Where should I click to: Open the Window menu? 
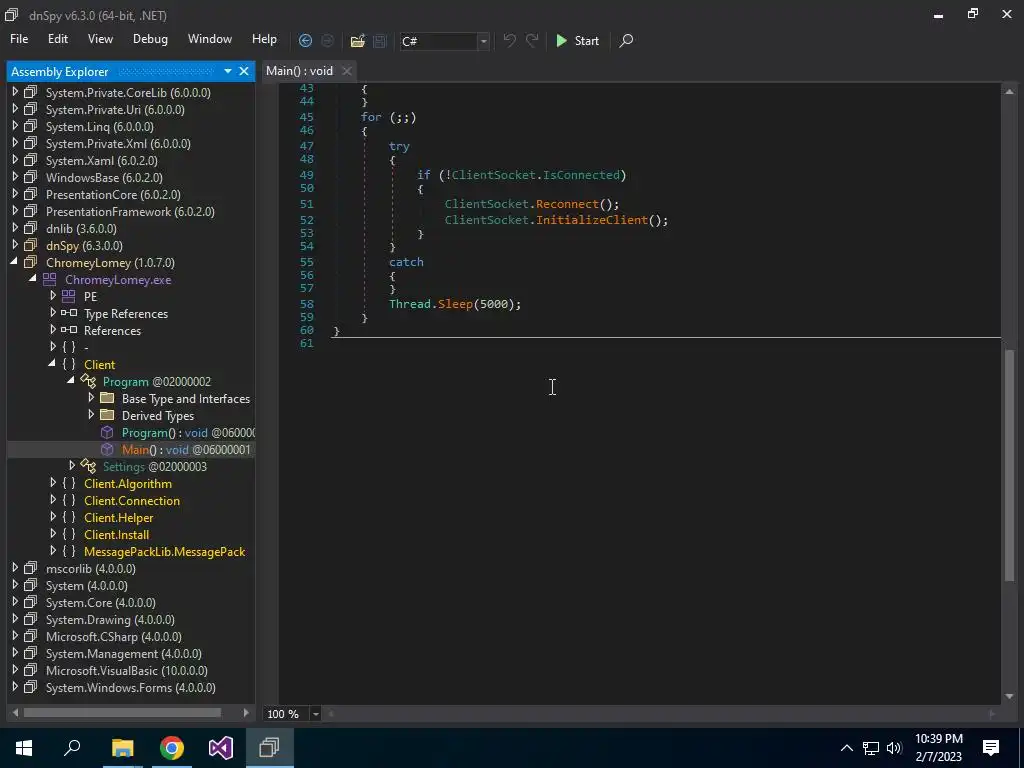210,39
